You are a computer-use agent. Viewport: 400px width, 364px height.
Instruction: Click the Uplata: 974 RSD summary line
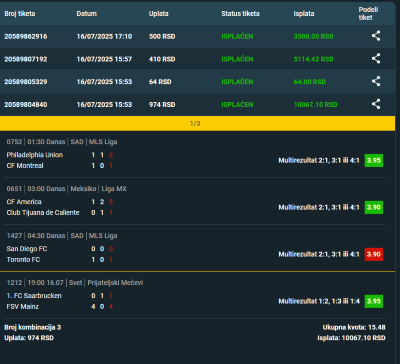tap(29, 338)
